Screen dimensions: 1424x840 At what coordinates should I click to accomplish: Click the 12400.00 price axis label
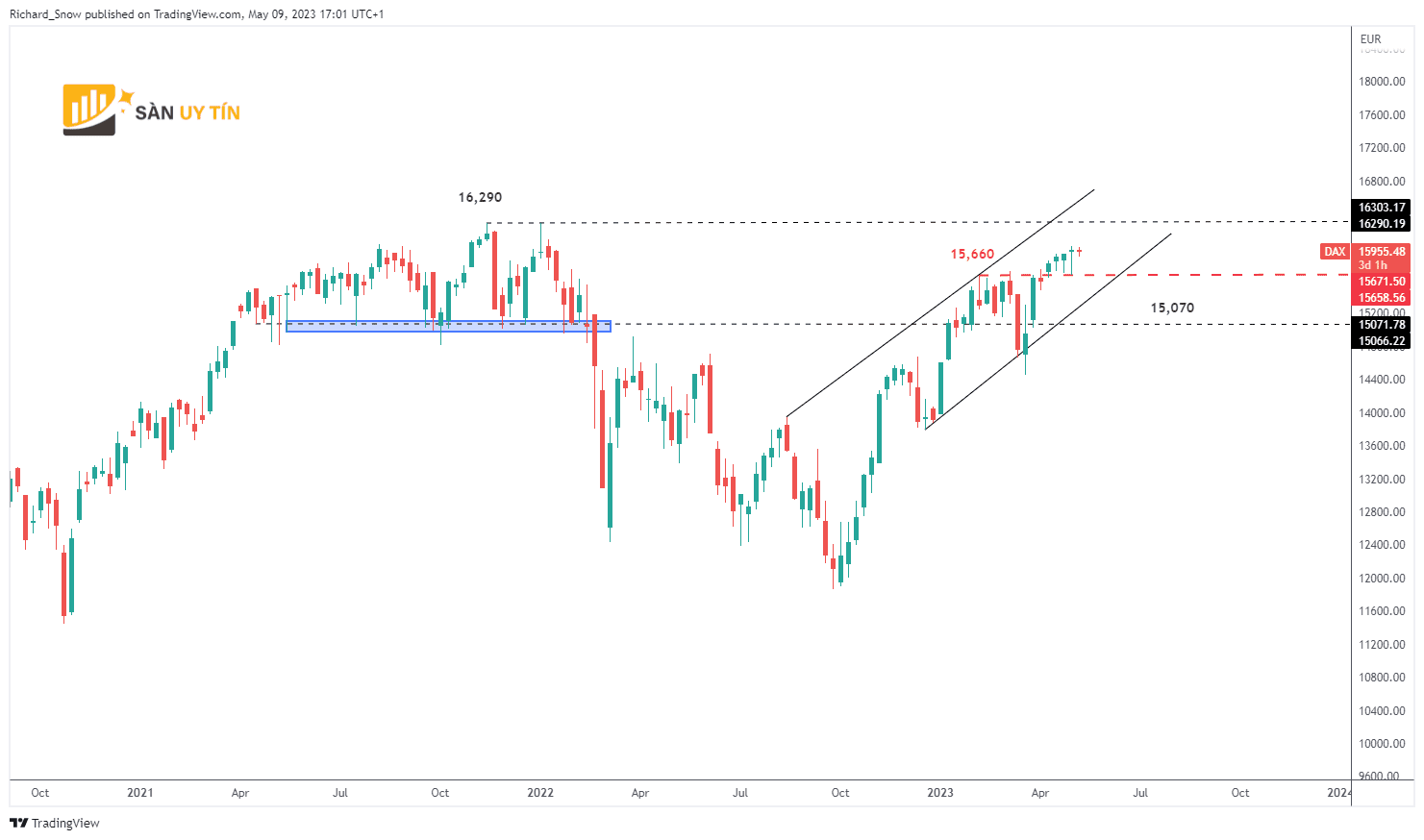[1382, 545]
